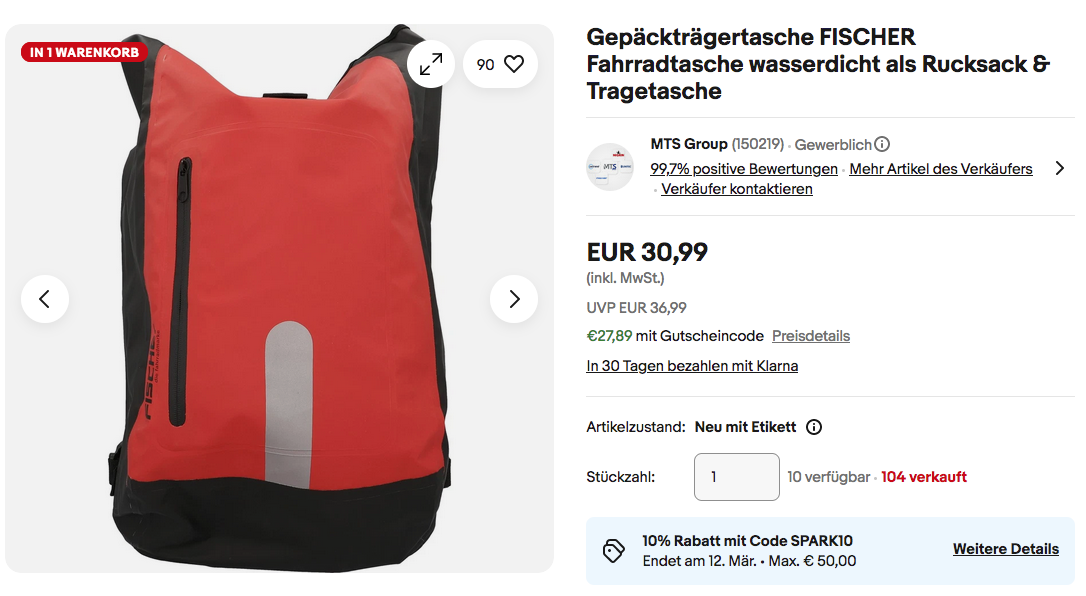Screen dimensions: 1086x596
Task: Add item to watchlist with heart icon
Action: [x=514, y=64]
